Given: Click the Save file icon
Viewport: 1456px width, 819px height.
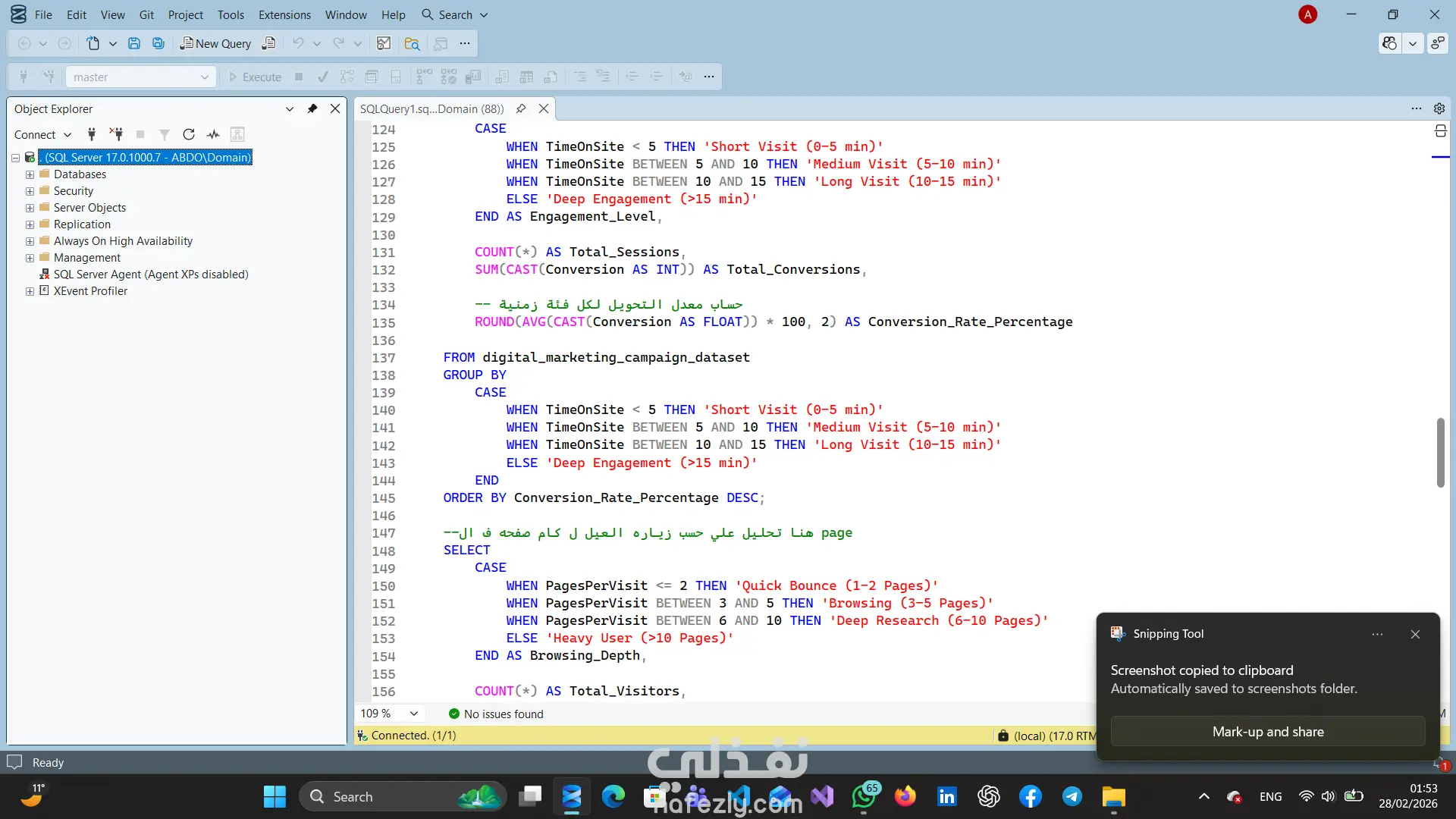Looking at the screenshot, I should tap(134, 43).
